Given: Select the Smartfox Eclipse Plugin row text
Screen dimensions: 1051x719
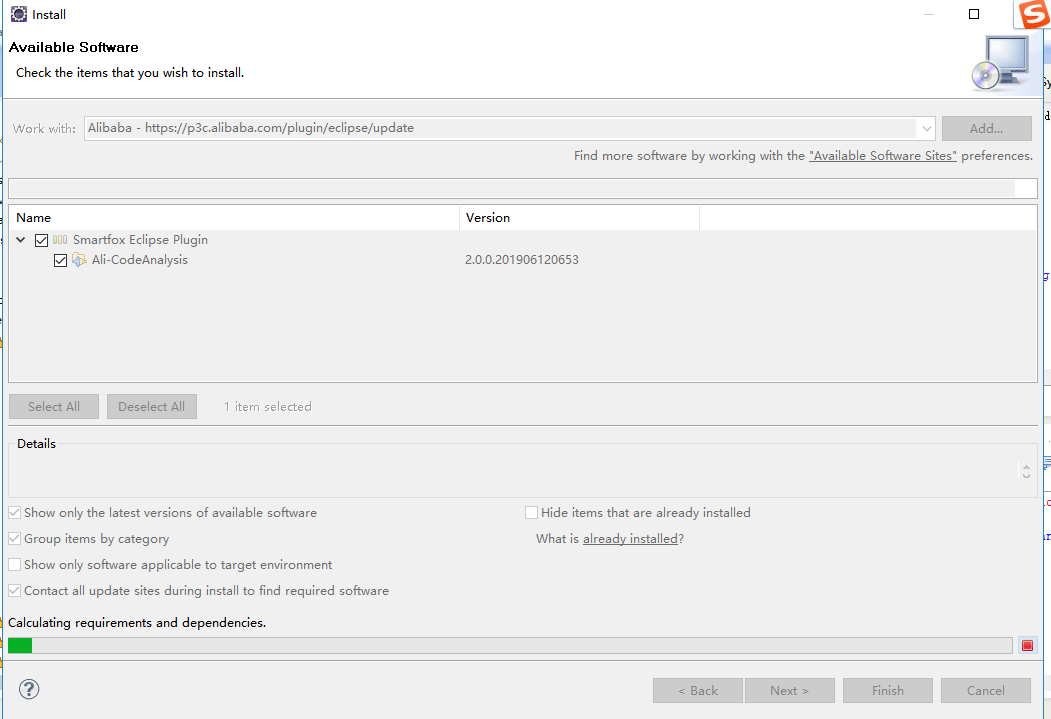Looking at the screenshot, I should click(140, 240).
